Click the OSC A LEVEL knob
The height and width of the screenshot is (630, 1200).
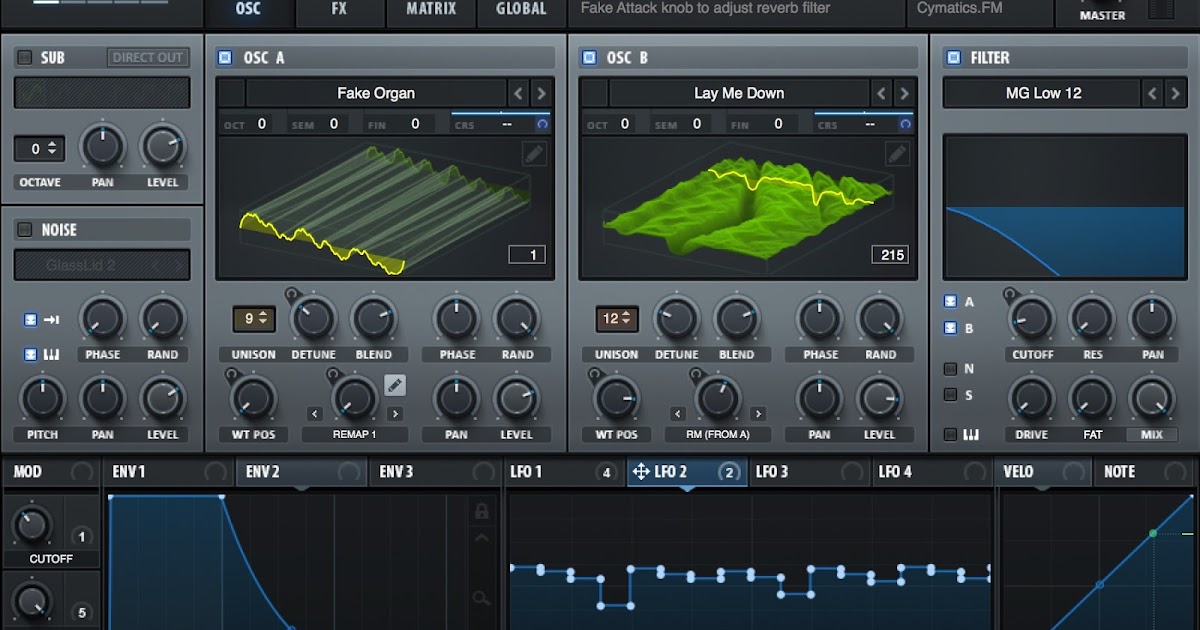tap(517, 398)
